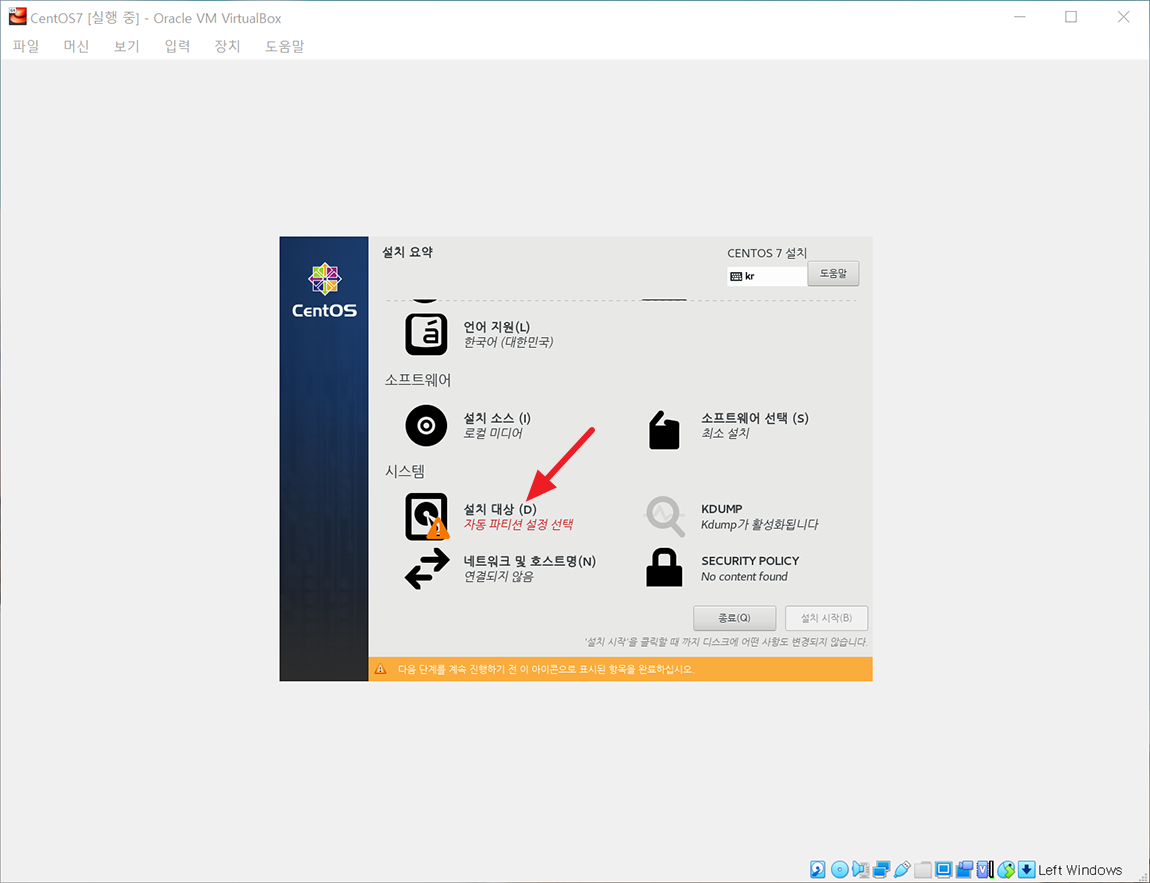Click the warning triangle icon in orange bar
The image size is (1150, 883).
coord(380,669)
